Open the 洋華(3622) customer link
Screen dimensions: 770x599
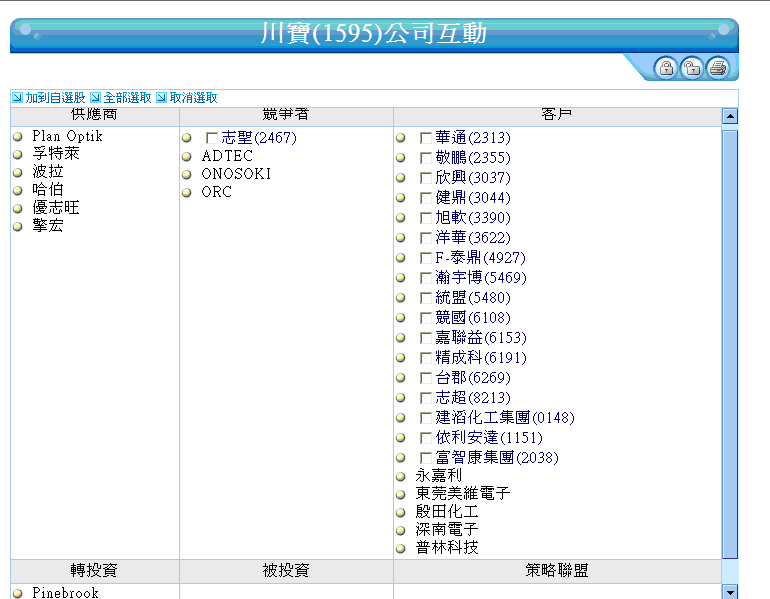[x=473, y=238]
